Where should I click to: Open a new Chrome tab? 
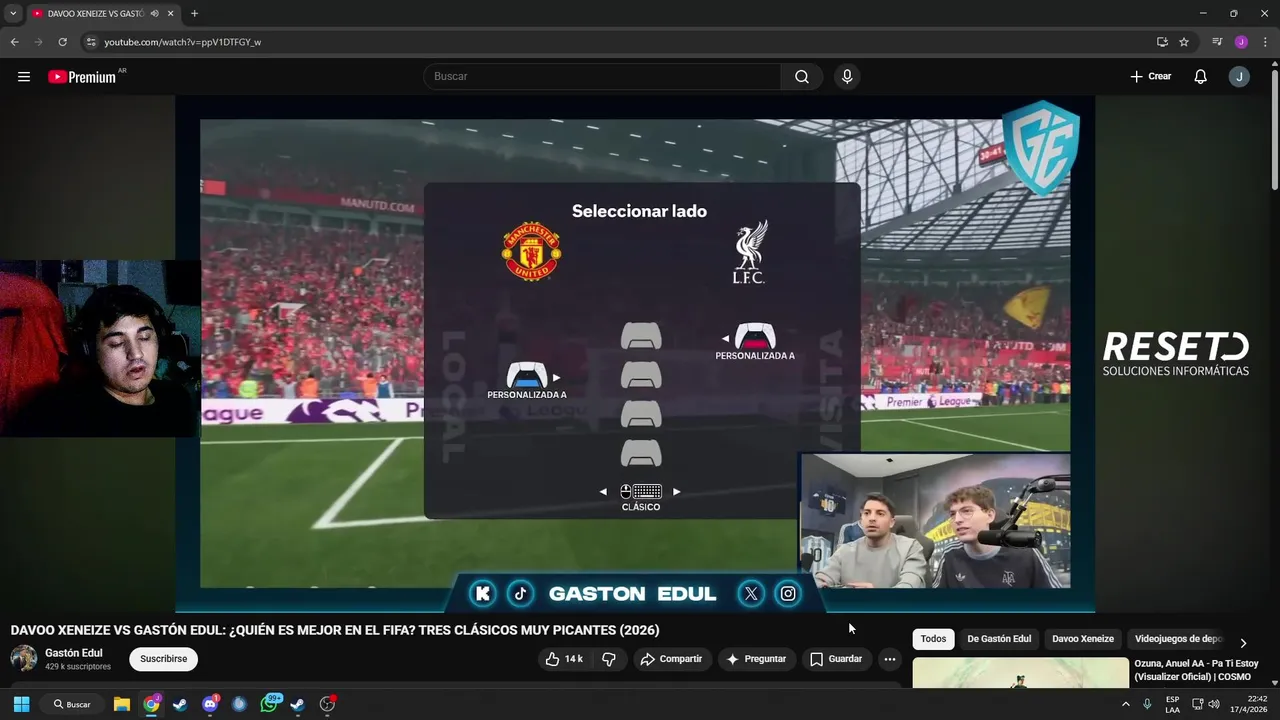[x=194, y=13]
